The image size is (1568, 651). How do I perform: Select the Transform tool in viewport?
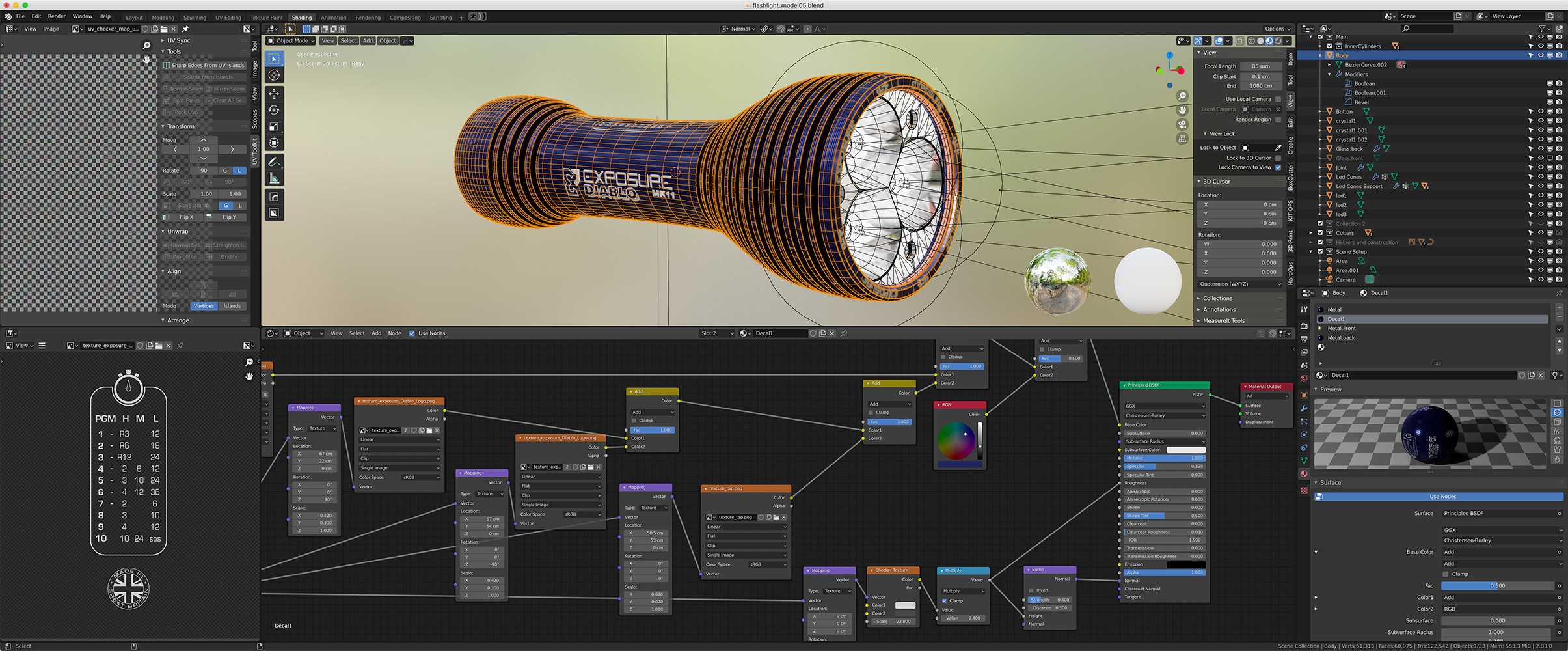[274, 143]
